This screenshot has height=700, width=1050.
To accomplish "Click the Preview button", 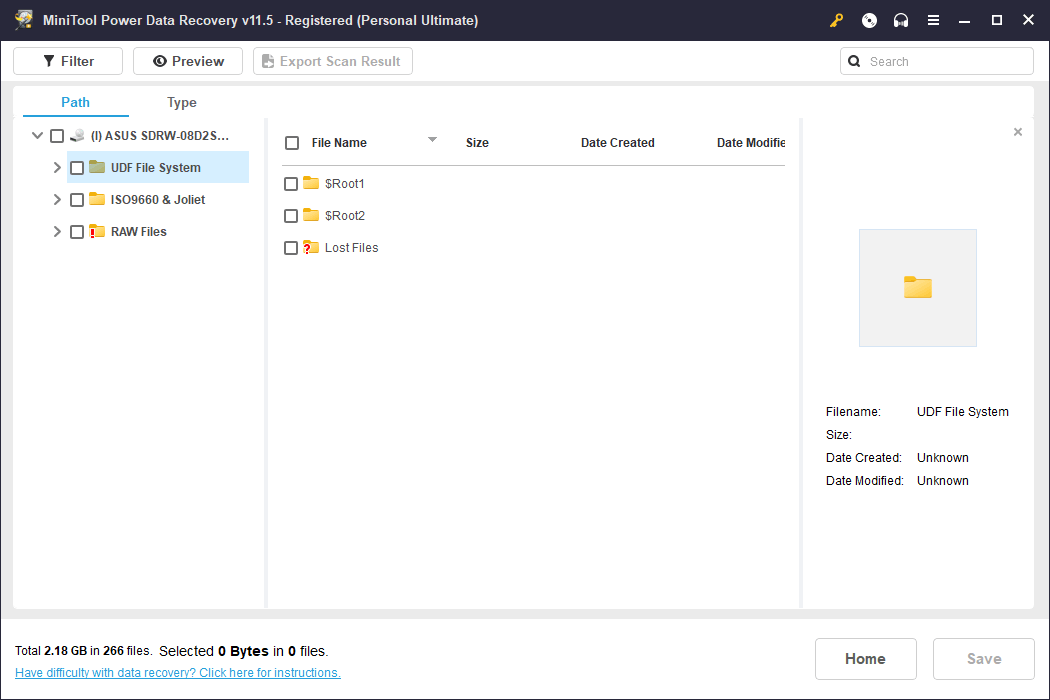I will [188, 61].
